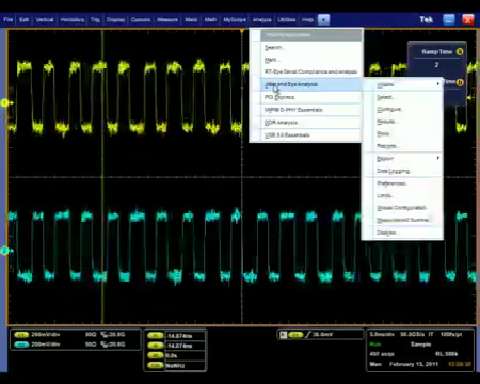The width and height of the screenshot is (480, 384).
Task: Click the fourth cursor frequency readout badge
Action: tap(155, 365)
